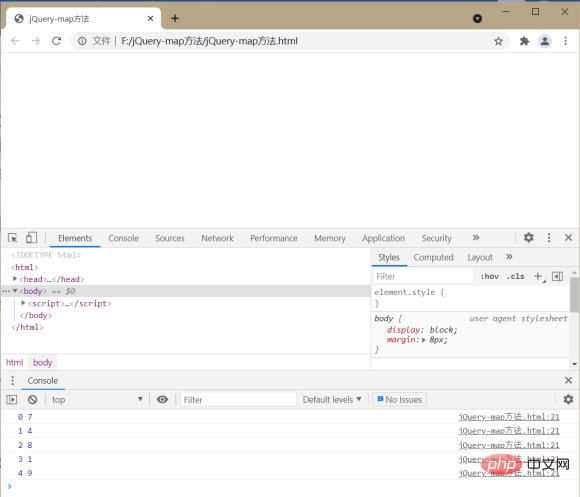Open the console drawer three-dot menu

[13, 381]
